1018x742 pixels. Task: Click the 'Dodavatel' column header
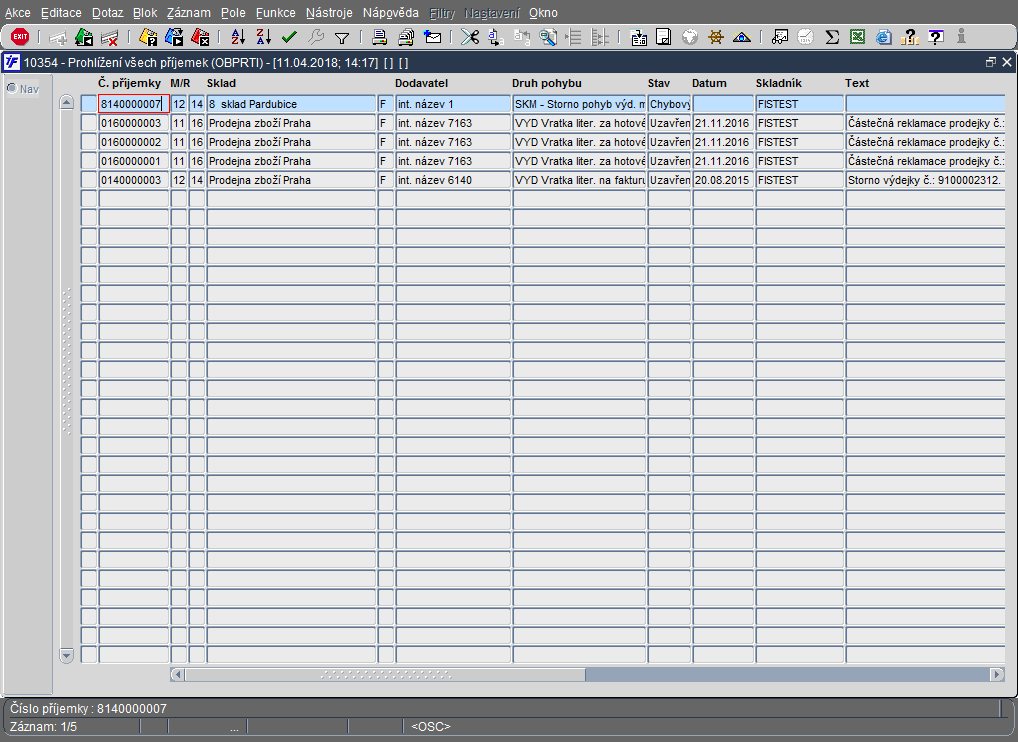tap(421, 83)
